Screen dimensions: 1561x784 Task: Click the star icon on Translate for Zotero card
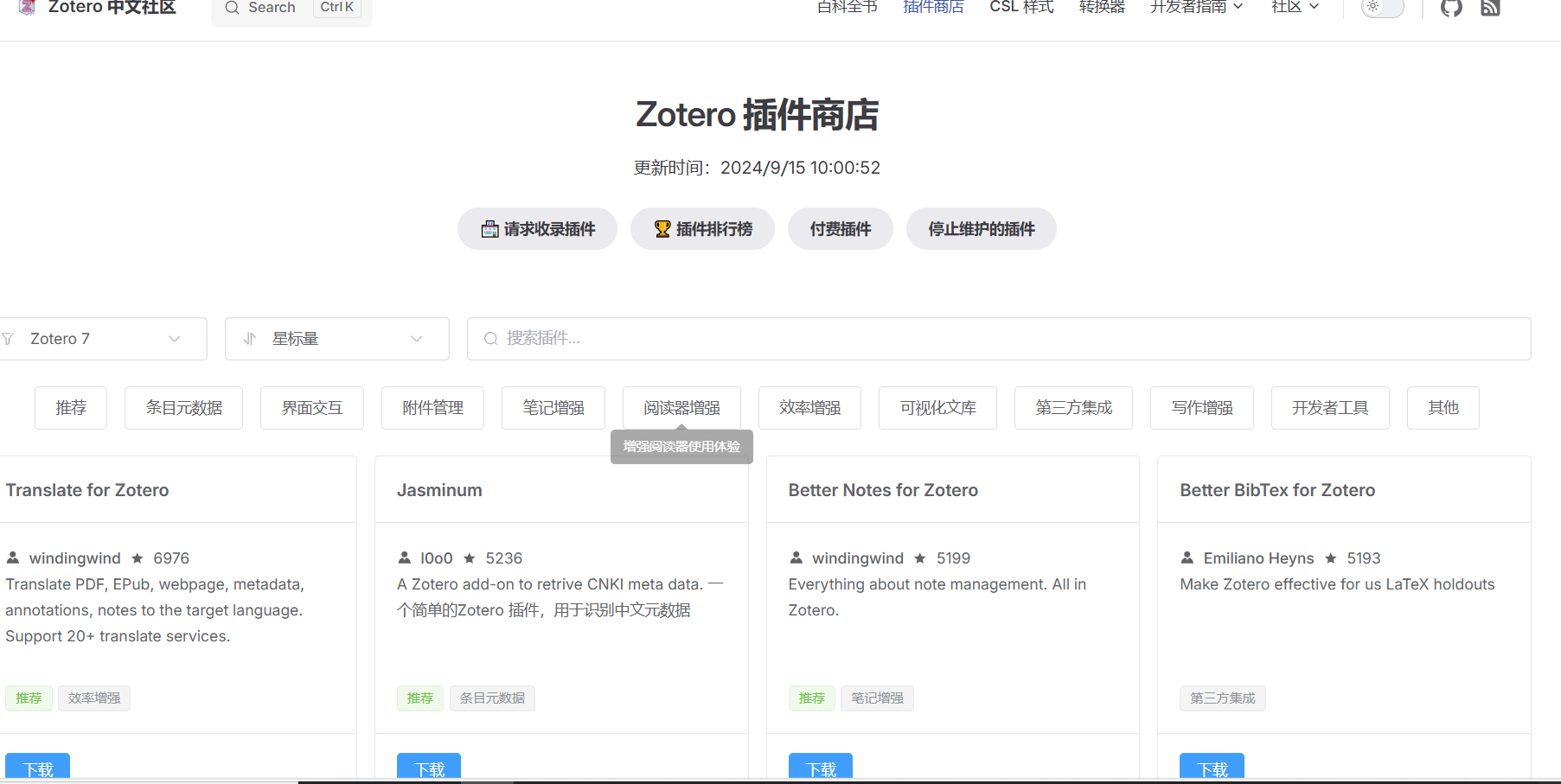point(138,558)
